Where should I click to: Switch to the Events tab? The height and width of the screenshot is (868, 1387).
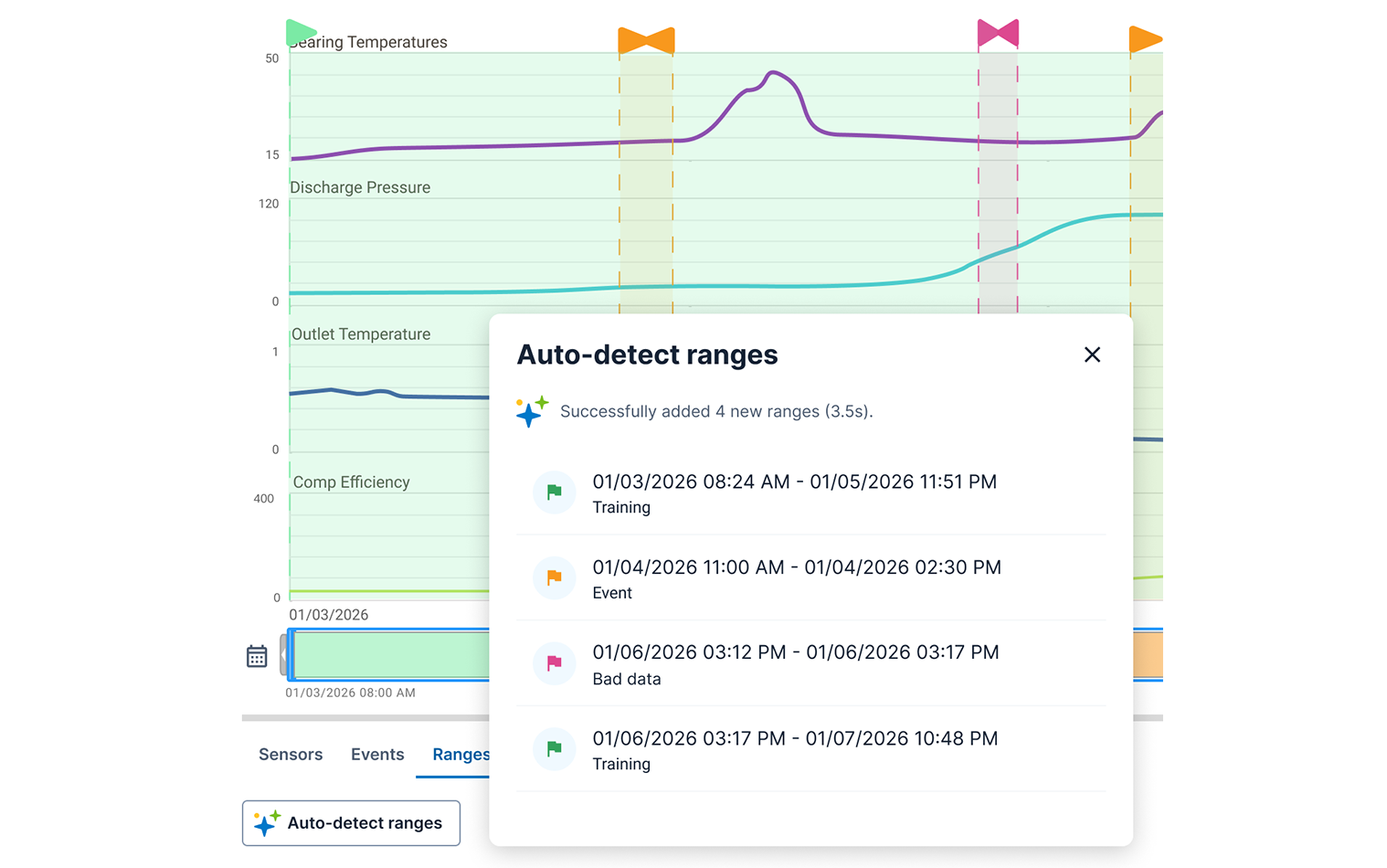tap(377, 755)
